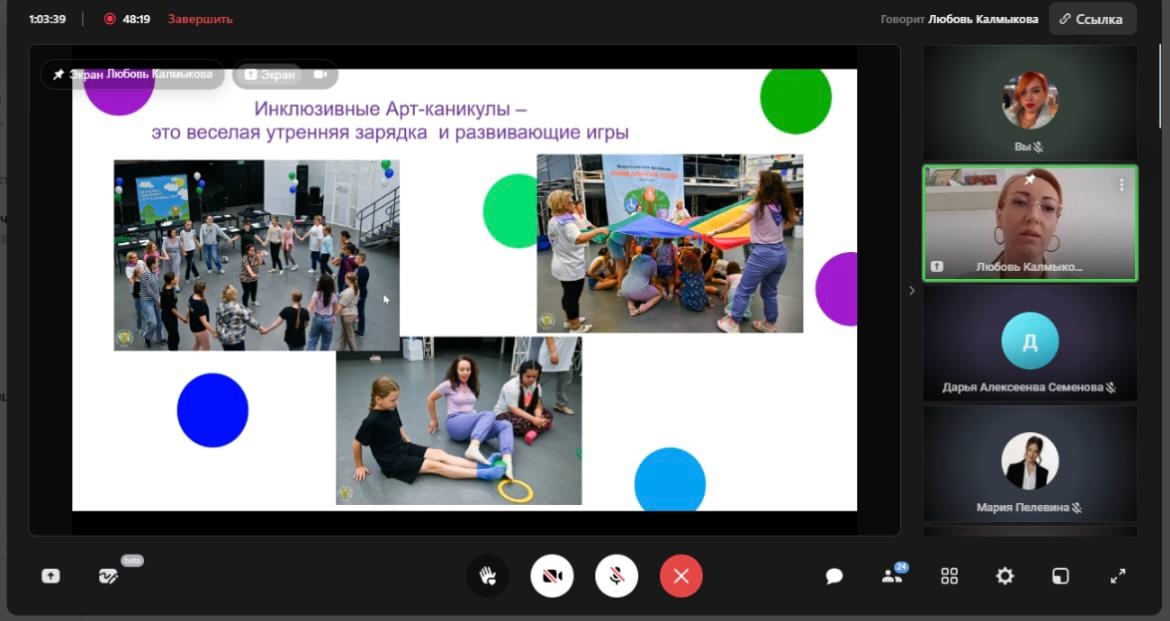Raise hand with the hand icon

487,576
